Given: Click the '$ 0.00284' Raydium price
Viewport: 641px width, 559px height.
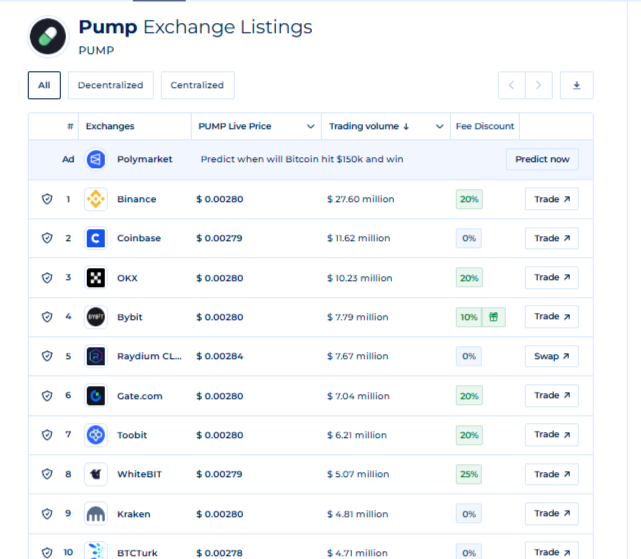Looking at the screenshot, I should [220, 356].
